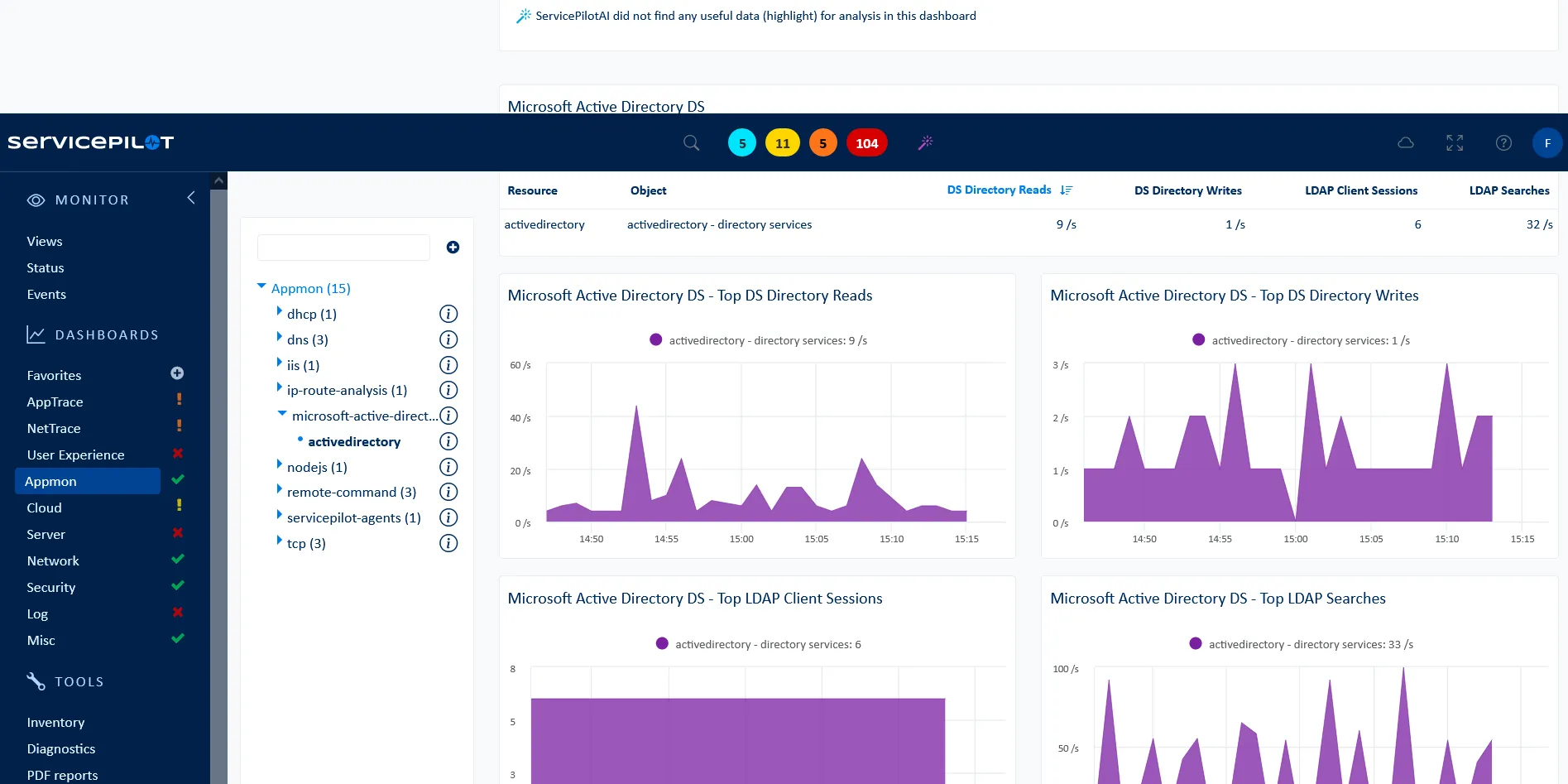Click the plus button beside the tree search
Image resolution: width=1568 pixels, height=784 pixels.
coord(453,247)
